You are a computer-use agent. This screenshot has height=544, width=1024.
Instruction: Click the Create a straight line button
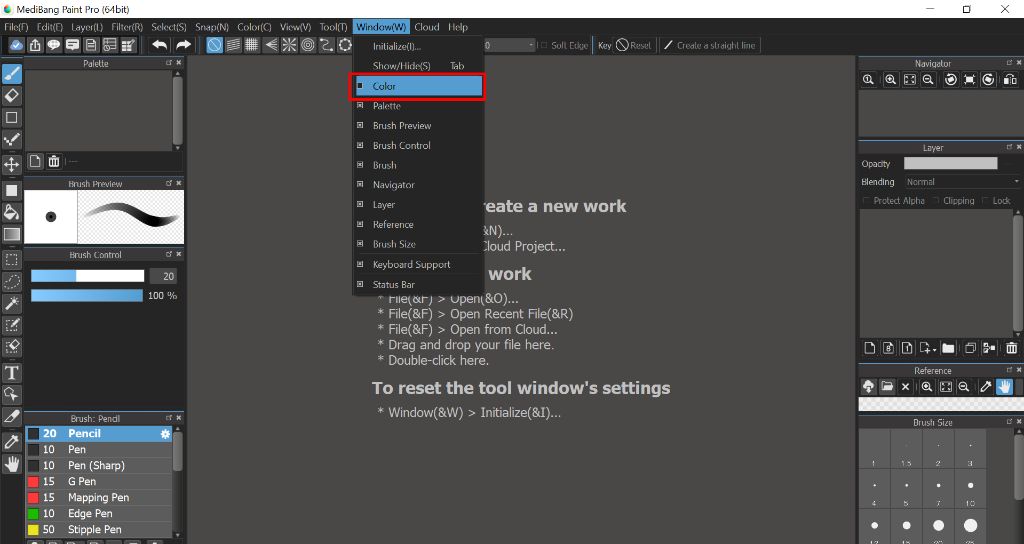click(x=710, y=45)
